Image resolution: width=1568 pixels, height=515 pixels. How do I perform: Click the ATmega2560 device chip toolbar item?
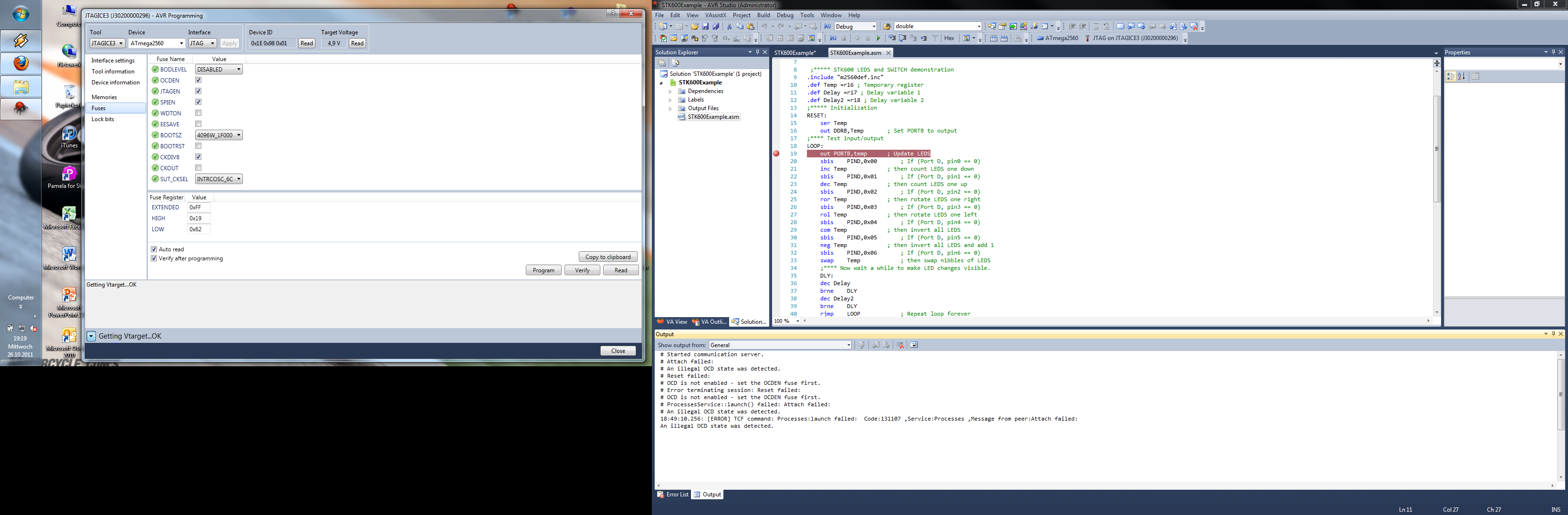1058,38
